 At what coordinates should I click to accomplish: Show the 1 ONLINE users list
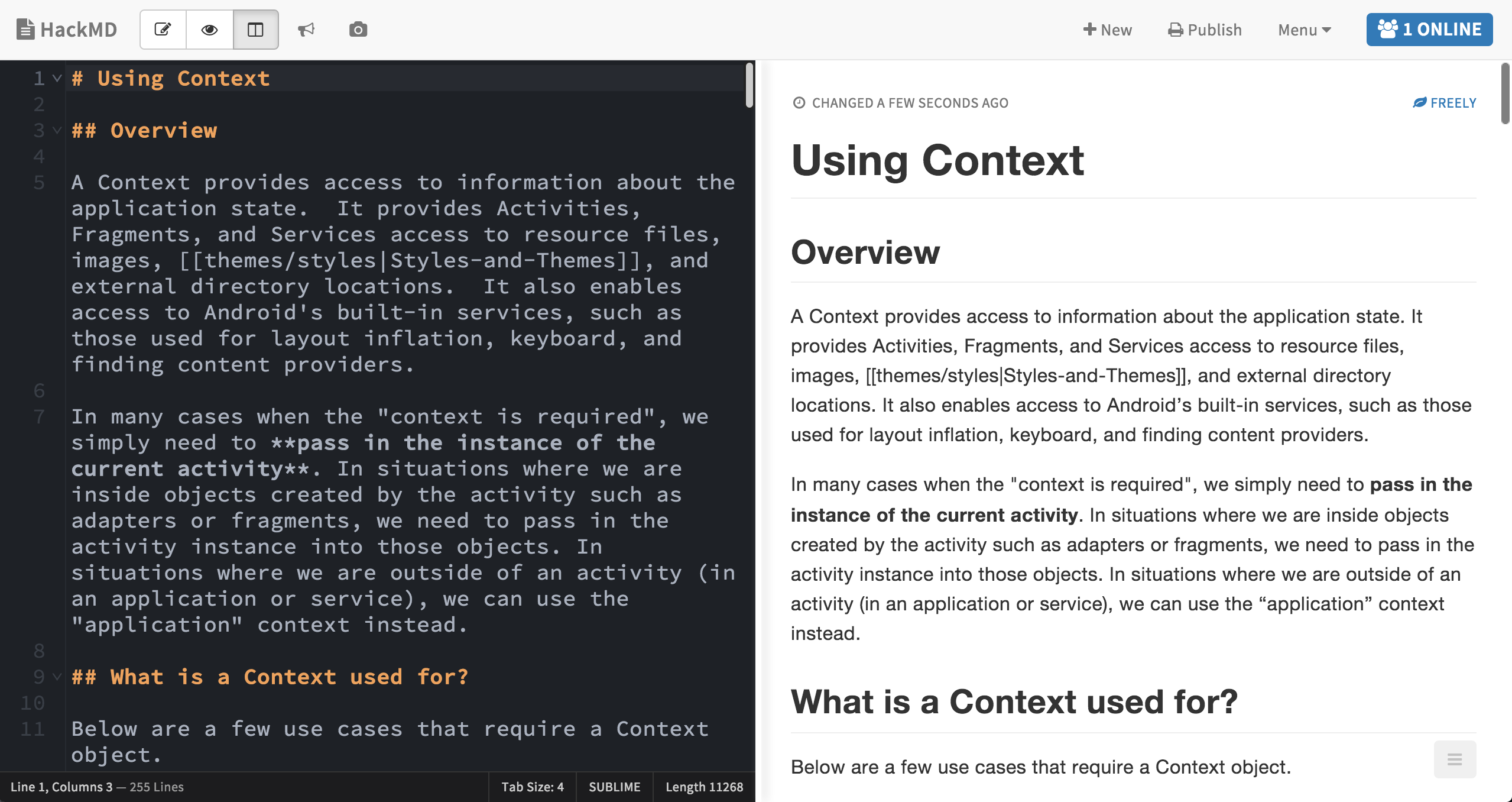[1429, 30]
